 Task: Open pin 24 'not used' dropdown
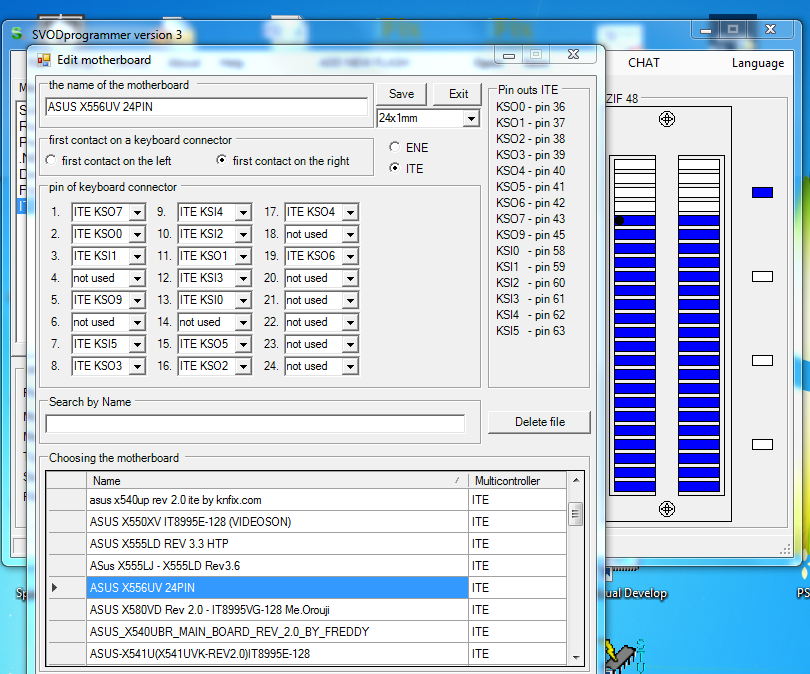coord(350,367)
